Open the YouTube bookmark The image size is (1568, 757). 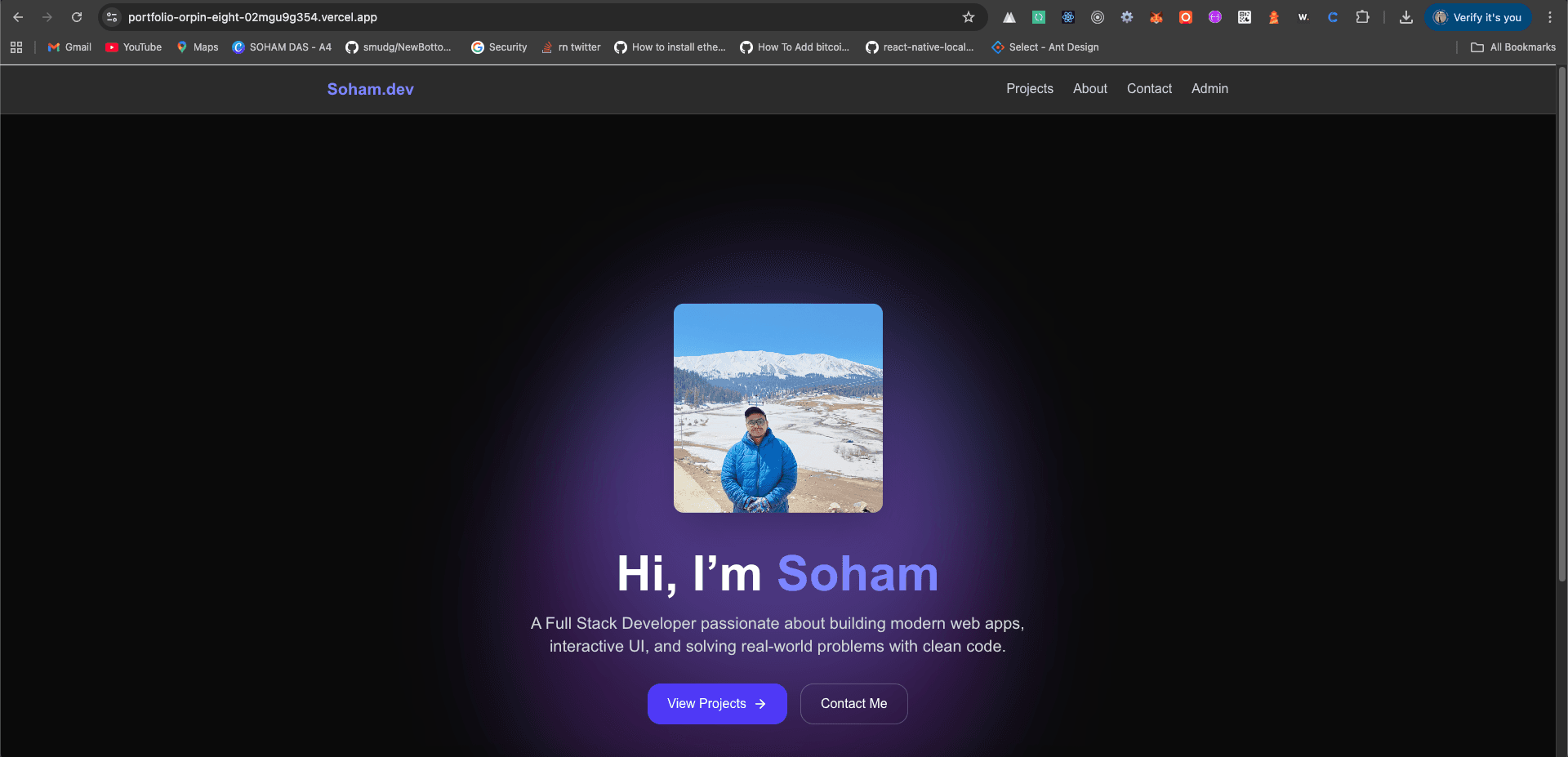(134, 47)
